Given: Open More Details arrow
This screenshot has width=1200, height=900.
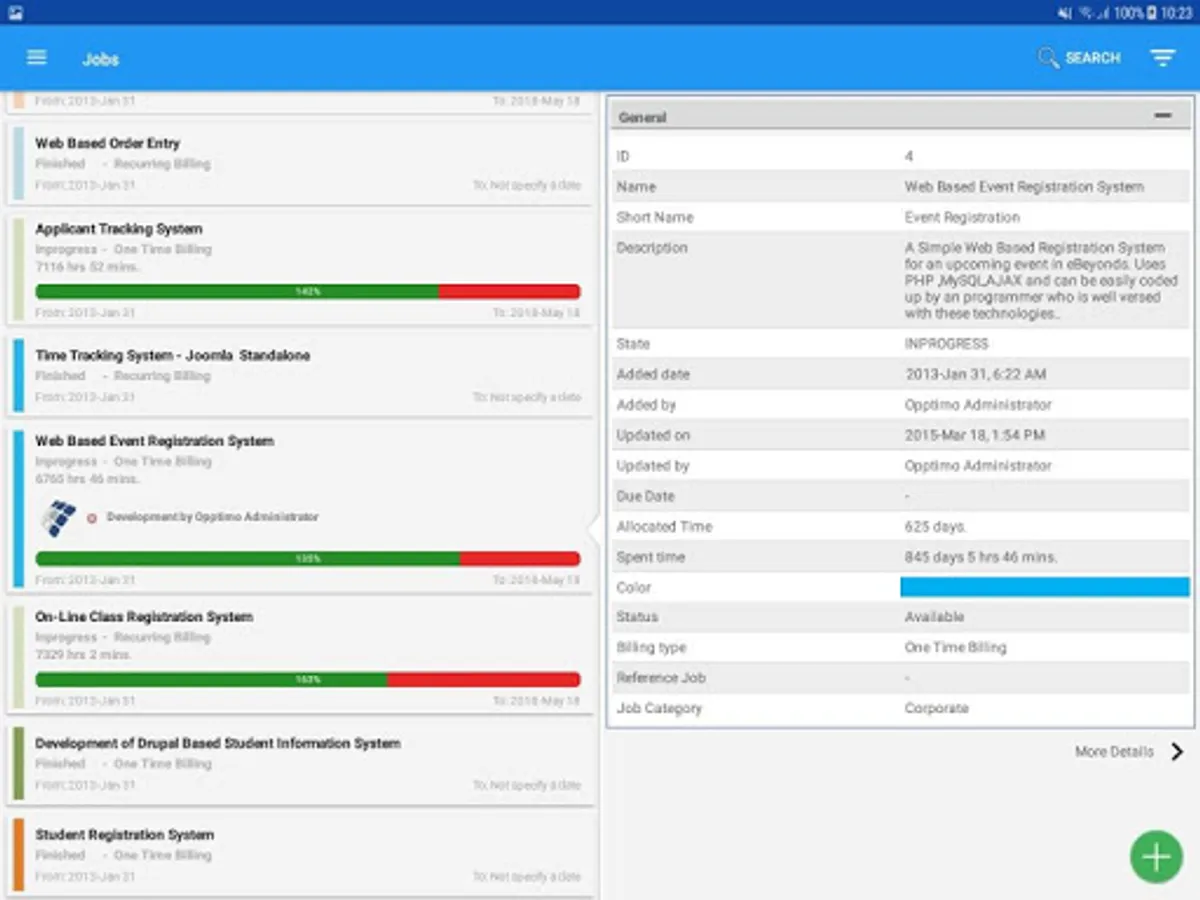Looking at the screenshot, I should point(1177,752).
